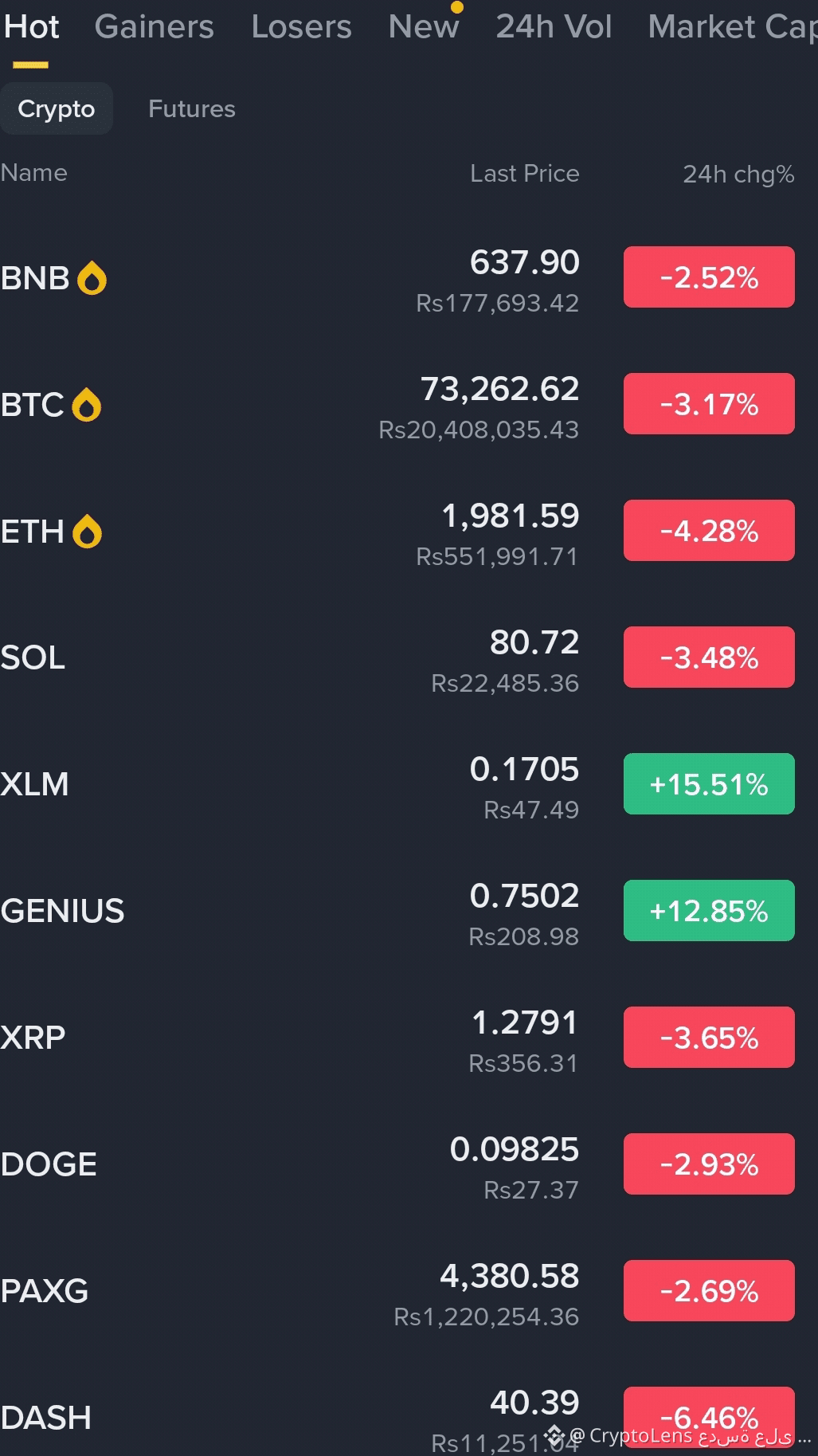The height and width of the screenshot is (1456, 818).
Task: Select the Crypto sub-tab
Action: click(x=57, y=108)
